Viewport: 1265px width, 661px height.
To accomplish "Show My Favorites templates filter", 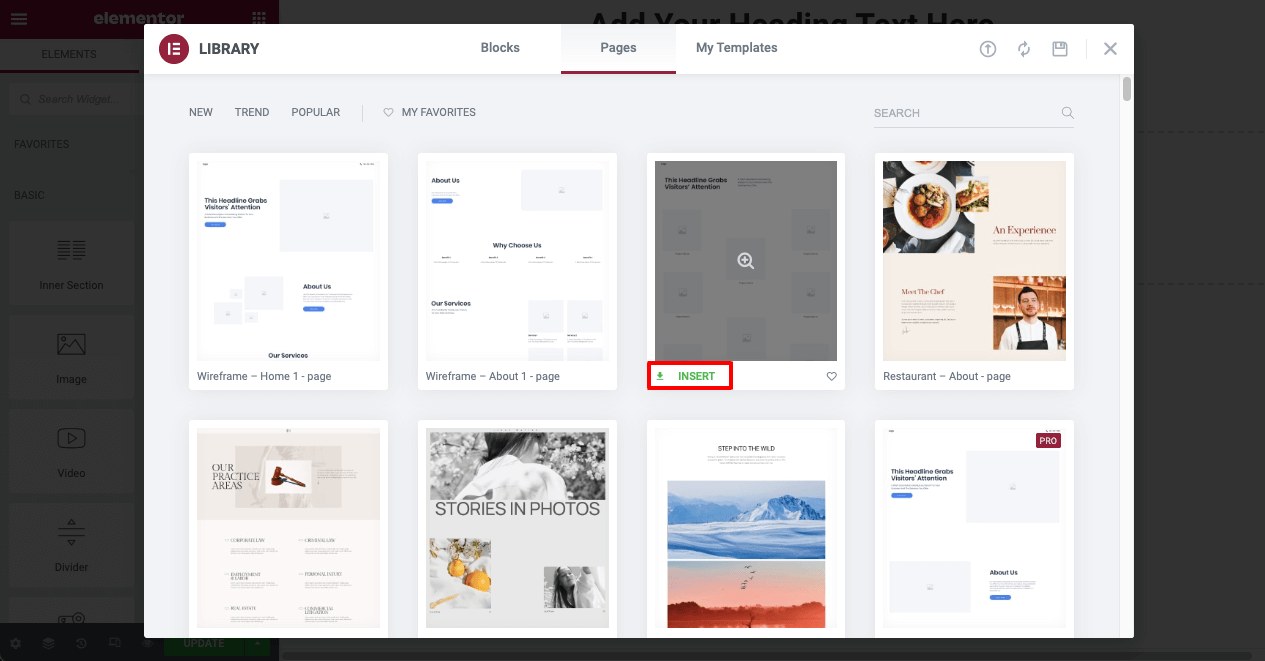I will click(430, 113).
